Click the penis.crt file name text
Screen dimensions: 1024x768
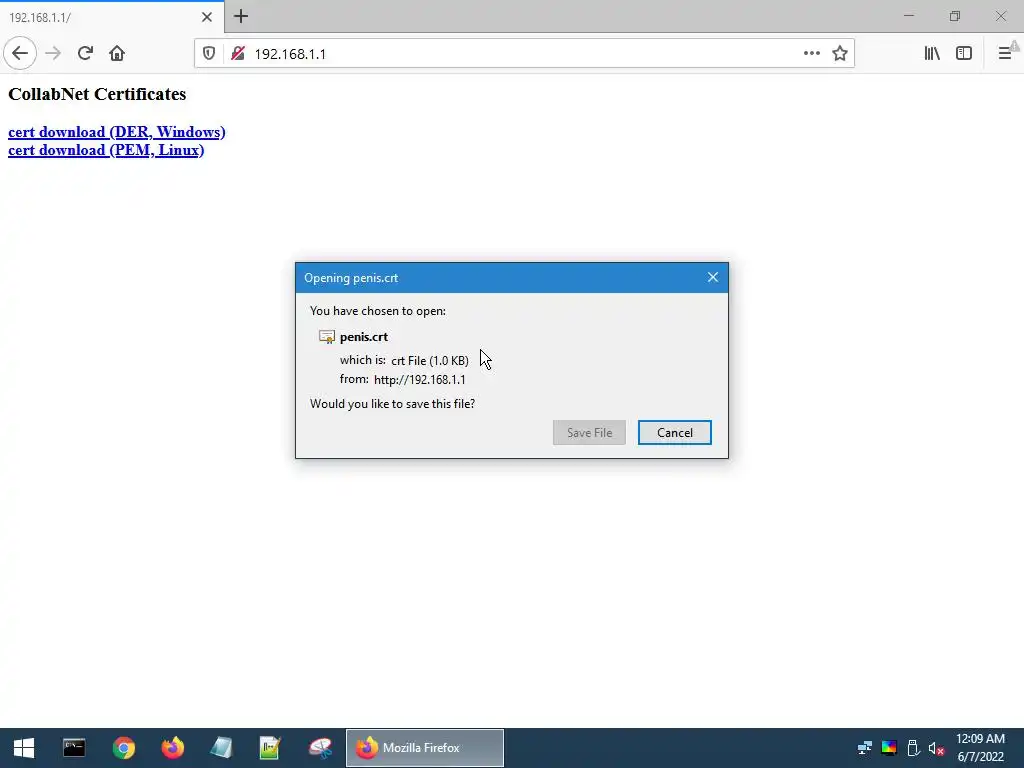tap(364, 337)
